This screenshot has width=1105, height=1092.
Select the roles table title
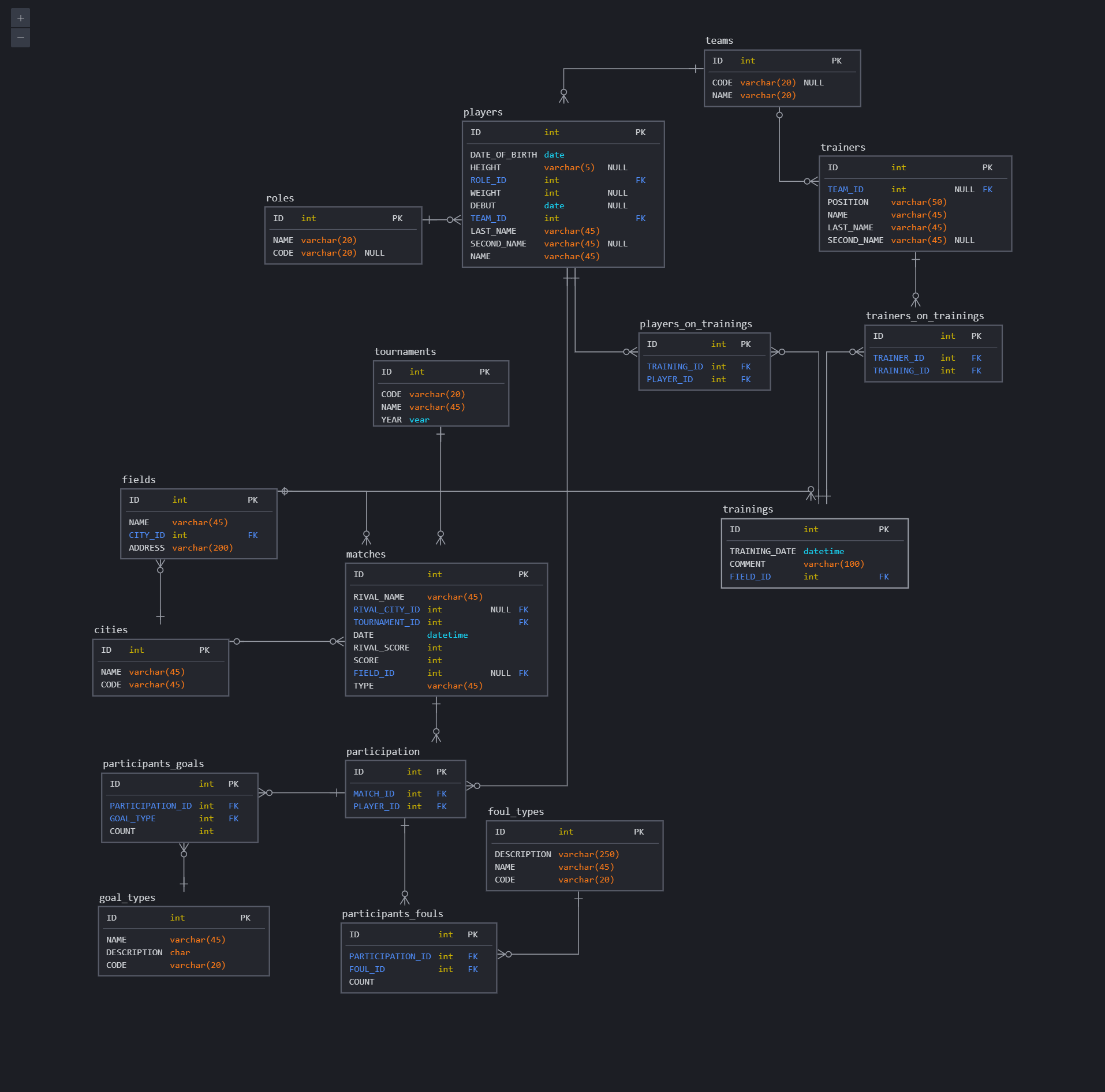click(x=280, y=198)
